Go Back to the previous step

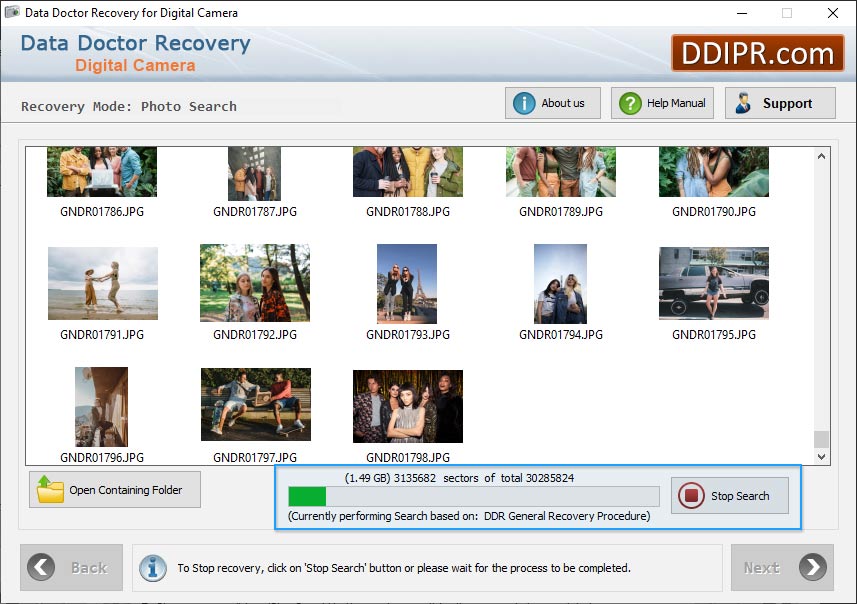pyautogui.click(x=72, y=567)
